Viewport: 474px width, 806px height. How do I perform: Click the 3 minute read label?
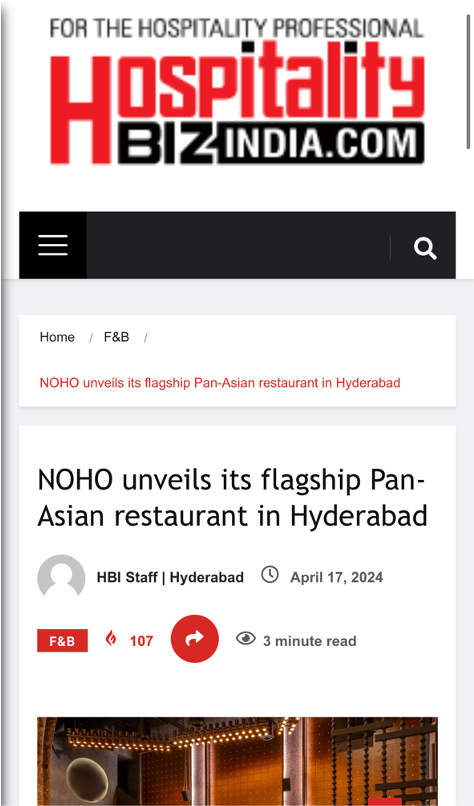point(310,641)
